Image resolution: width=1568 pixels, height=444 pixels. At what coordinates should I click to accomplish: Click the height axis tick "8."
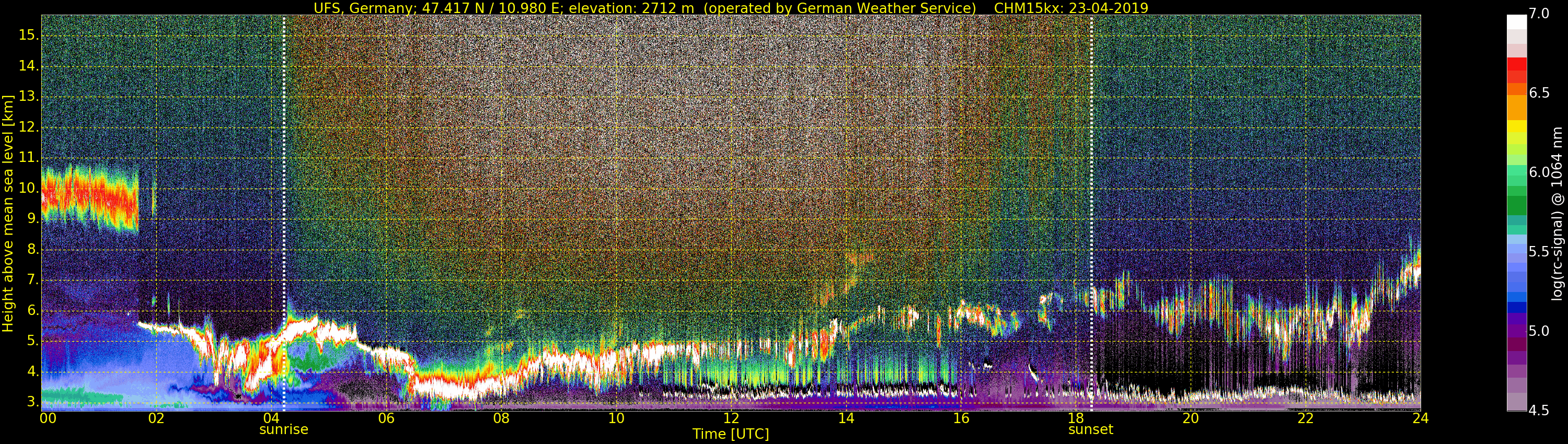click(x=32, y=249)
